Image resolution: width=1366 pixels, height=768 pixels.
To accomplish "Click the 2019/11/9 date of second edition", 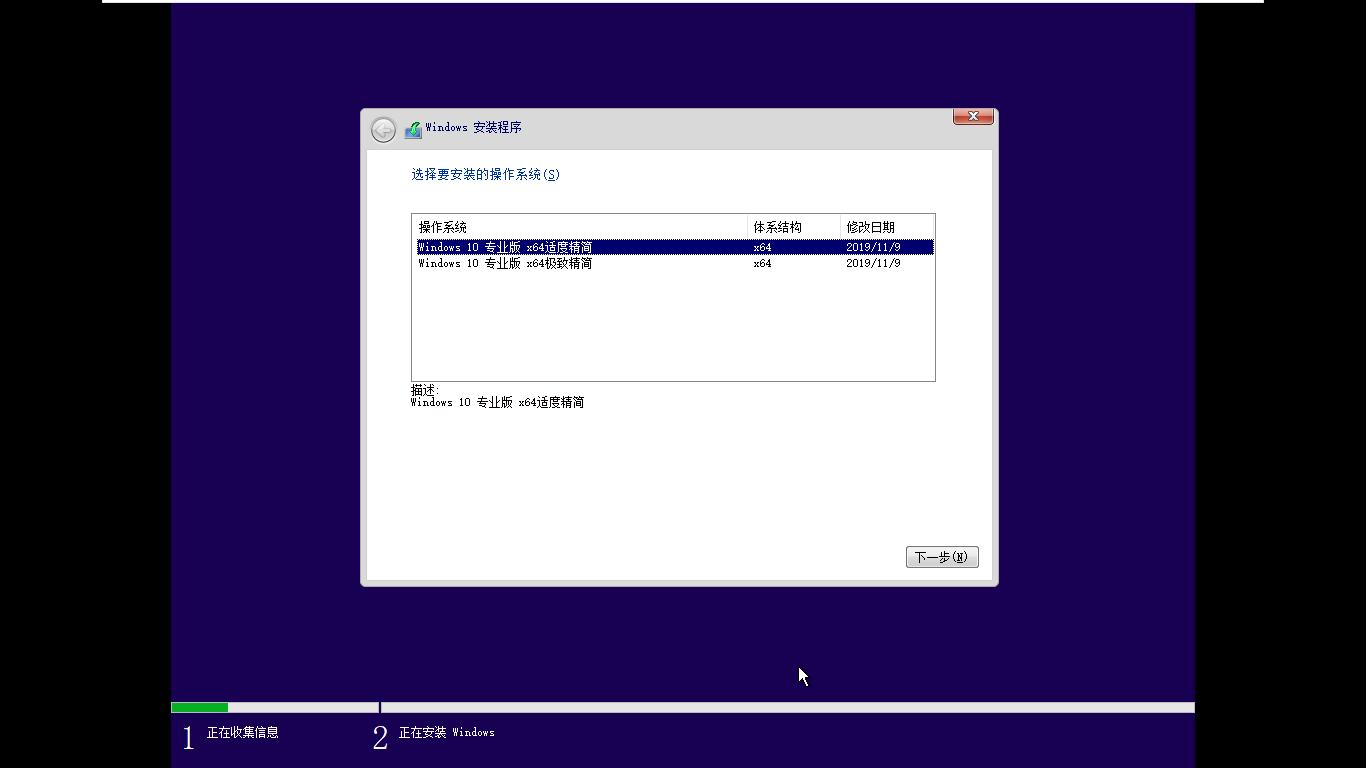I will pyautogui.click(x=870, y=263).
